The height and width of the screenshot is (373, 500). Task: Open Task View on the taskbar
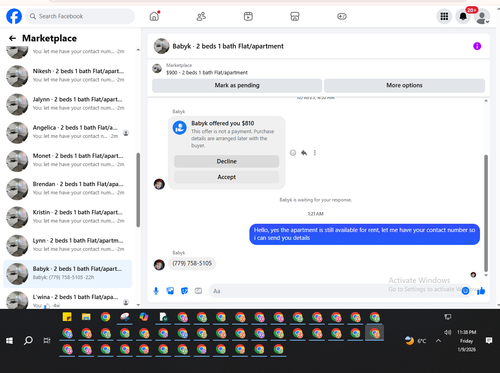coord(47,341)
